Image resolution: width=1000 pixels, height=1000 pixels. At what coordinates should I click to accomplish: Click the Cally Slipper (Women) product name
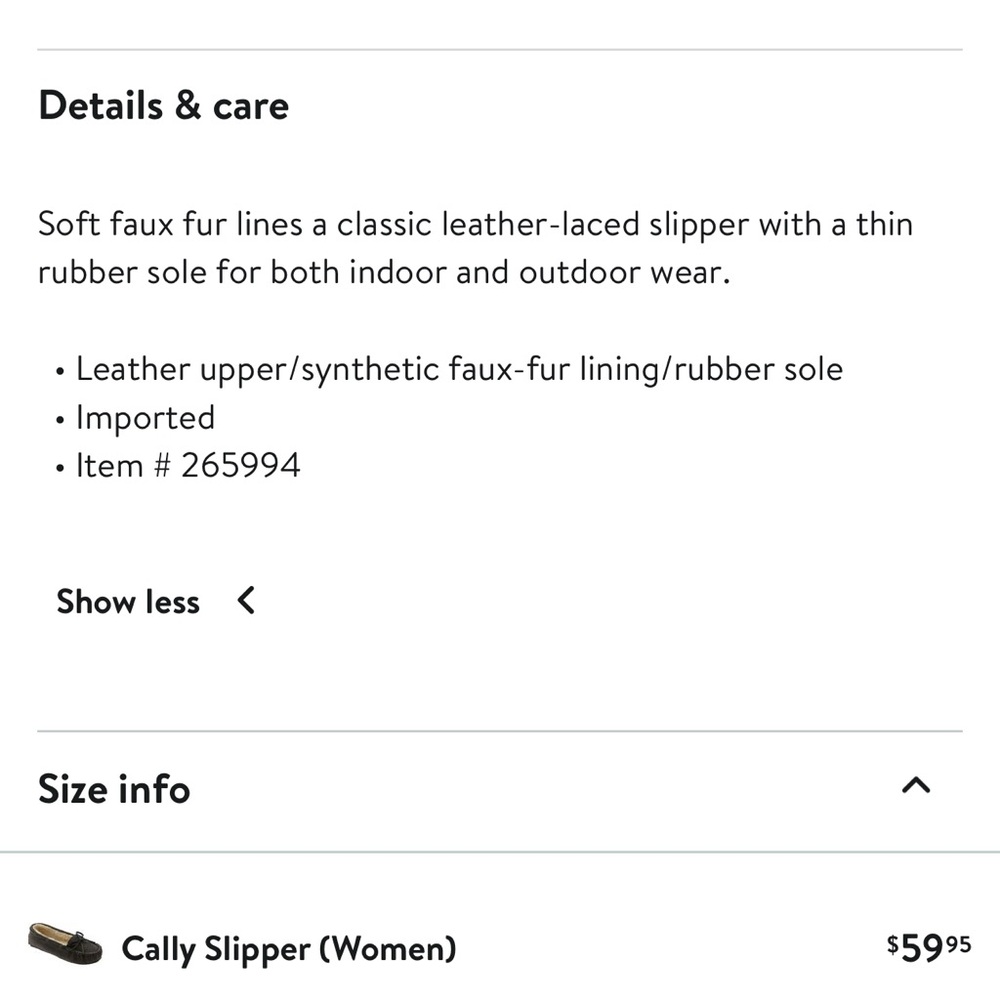pyautogui.click(x=288, y=947)
